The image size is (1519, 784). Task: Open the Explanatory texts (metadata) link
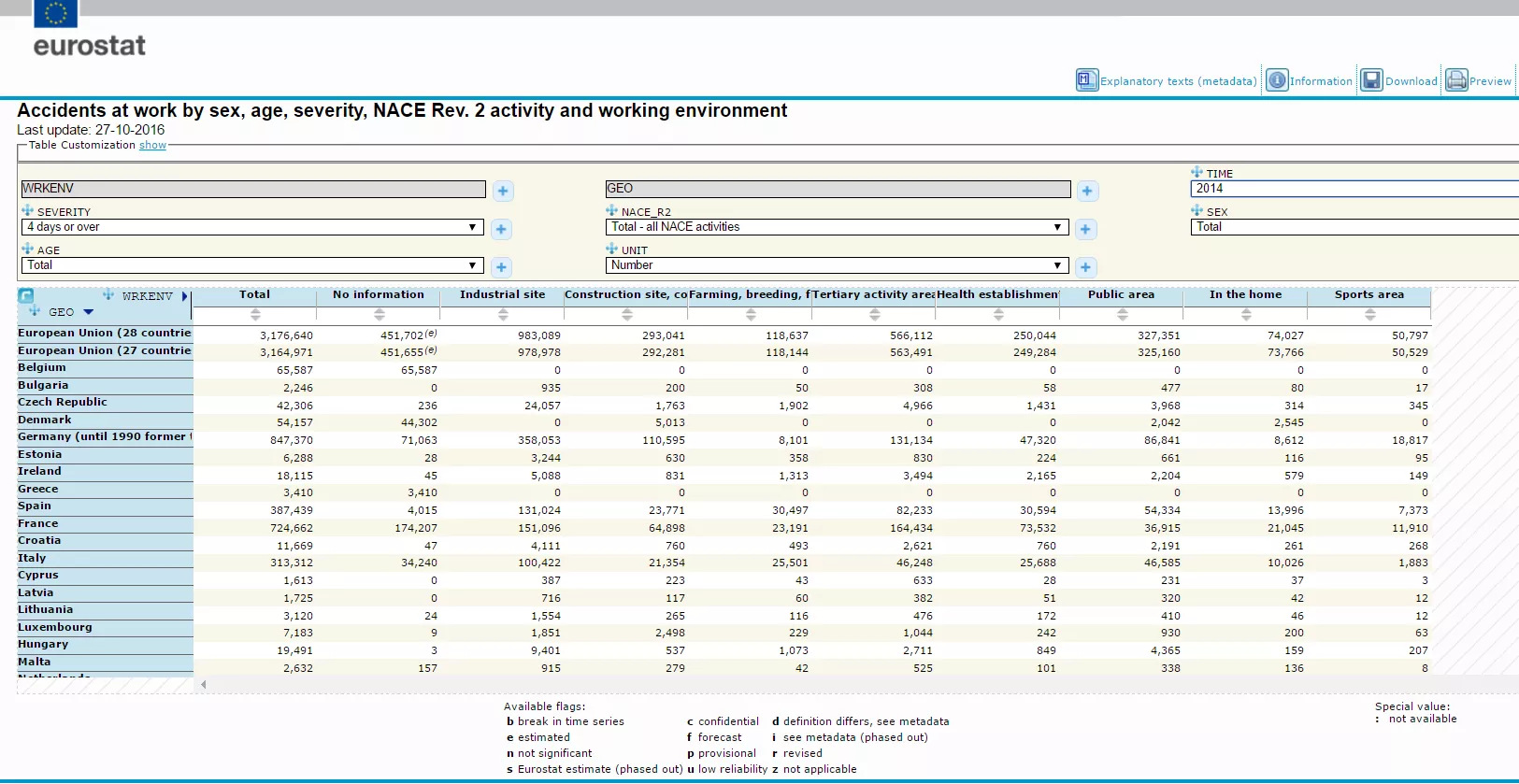(x=1178, y=81)
